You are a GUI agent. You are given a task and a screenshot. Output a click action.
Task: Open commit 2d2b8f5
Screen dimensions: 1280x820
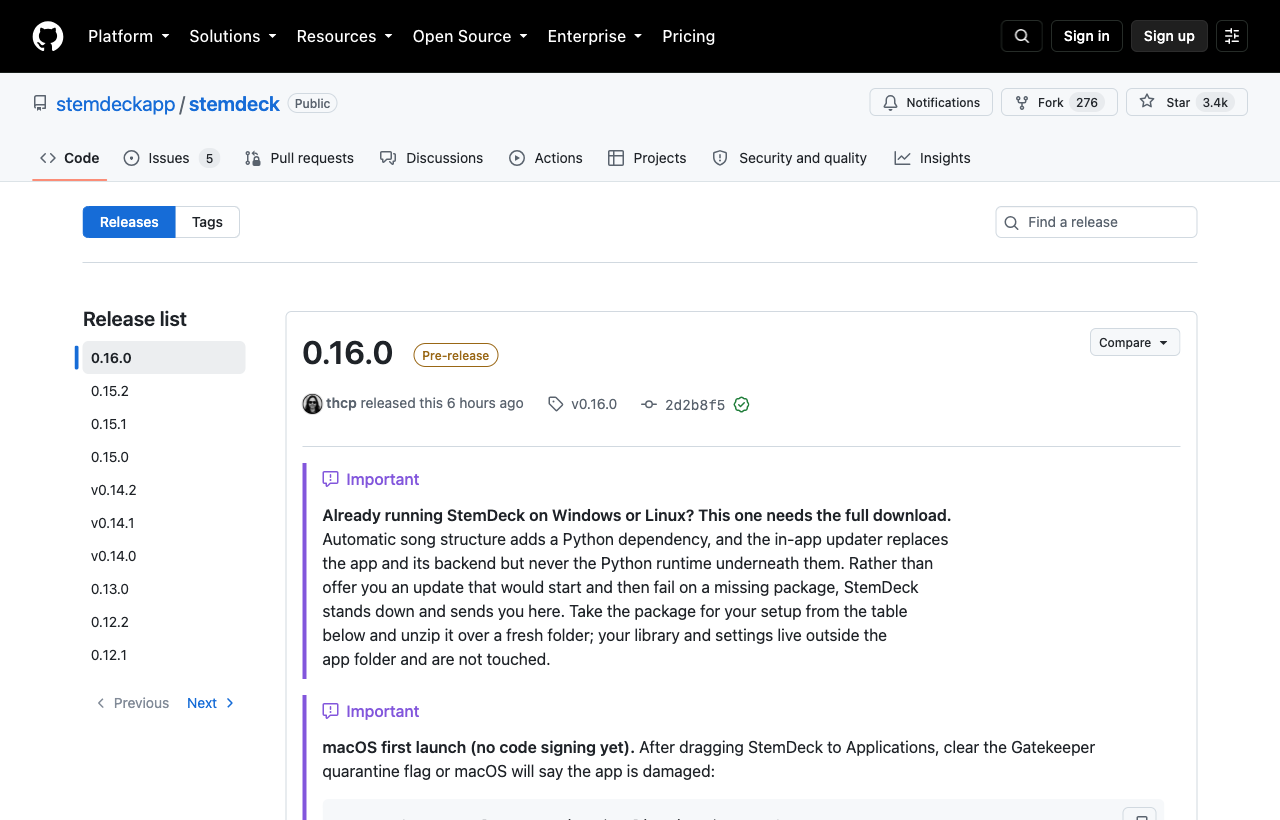click(x=695, y=405)
